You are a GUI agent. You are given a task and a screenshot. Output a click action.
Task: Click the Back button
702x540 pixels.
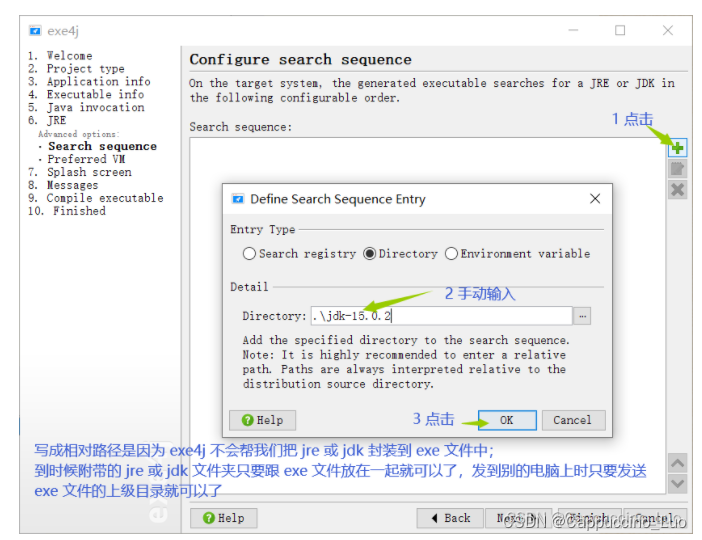click(450, 518)
